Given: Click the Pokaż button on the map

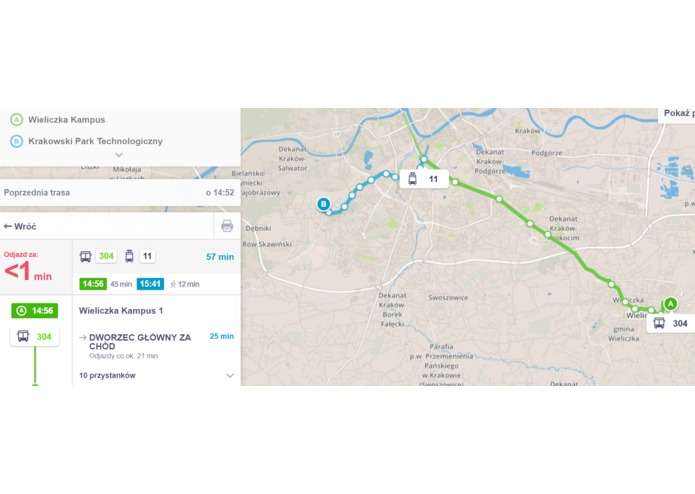Looking at the screenshot, I should point(676,114).
